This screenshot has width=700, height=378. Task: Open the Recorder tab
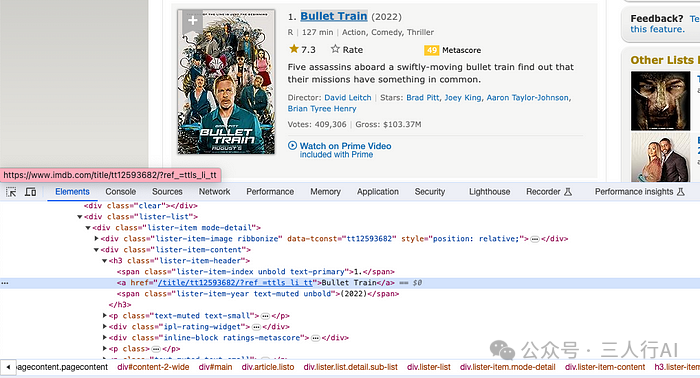[x=549, y=192]
